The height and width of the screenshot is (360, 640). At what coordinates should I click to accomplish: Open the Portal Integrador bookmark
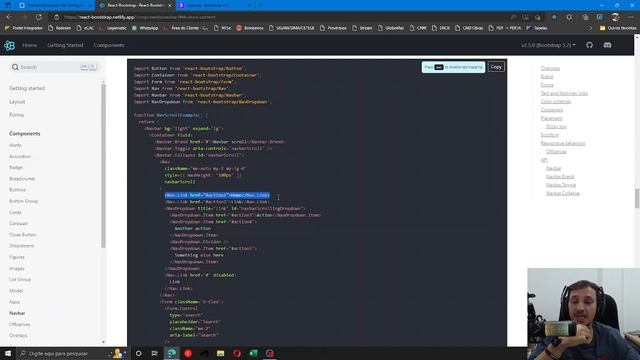[24, 28]
